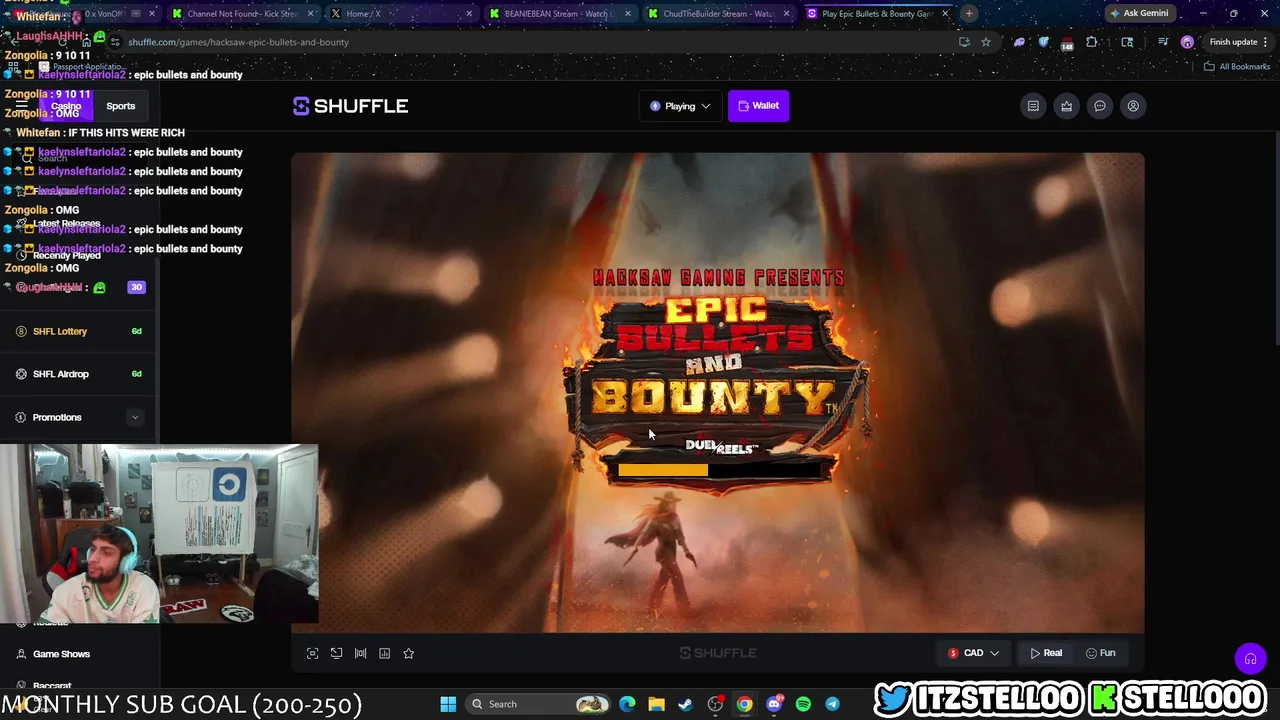Click the install app icon in address bar
Viewport: 1280px width, 720px height.
pyautogui.click(x=964, y=42)
